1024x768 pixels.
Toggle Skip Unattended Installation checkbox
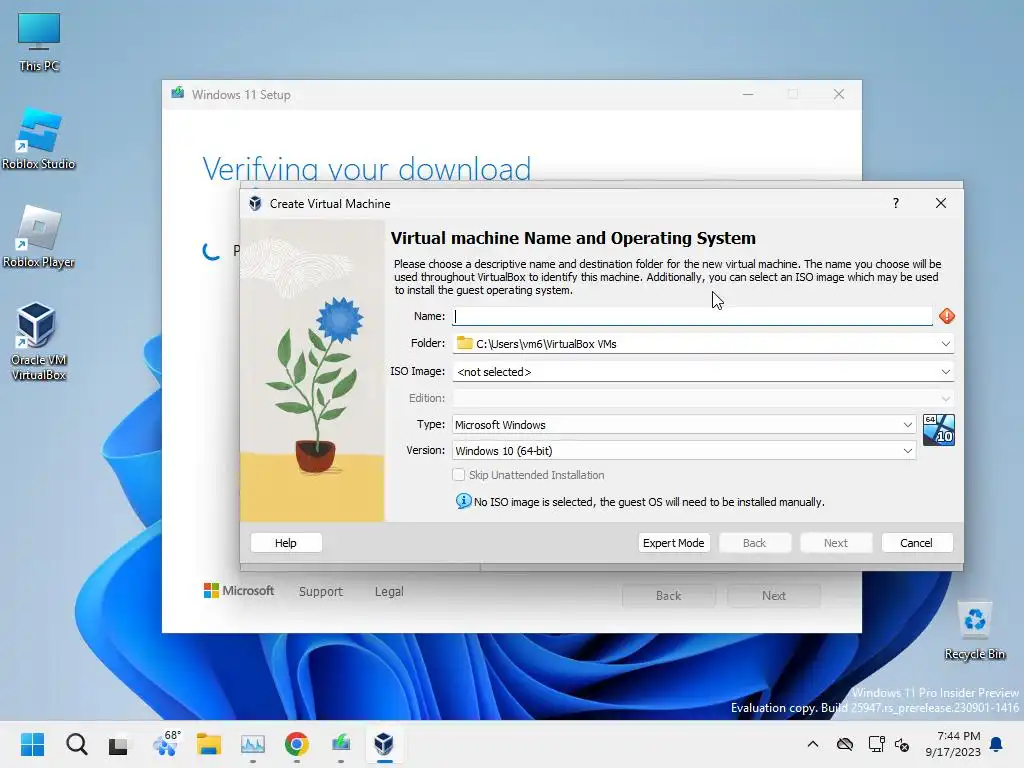point(458,475)
